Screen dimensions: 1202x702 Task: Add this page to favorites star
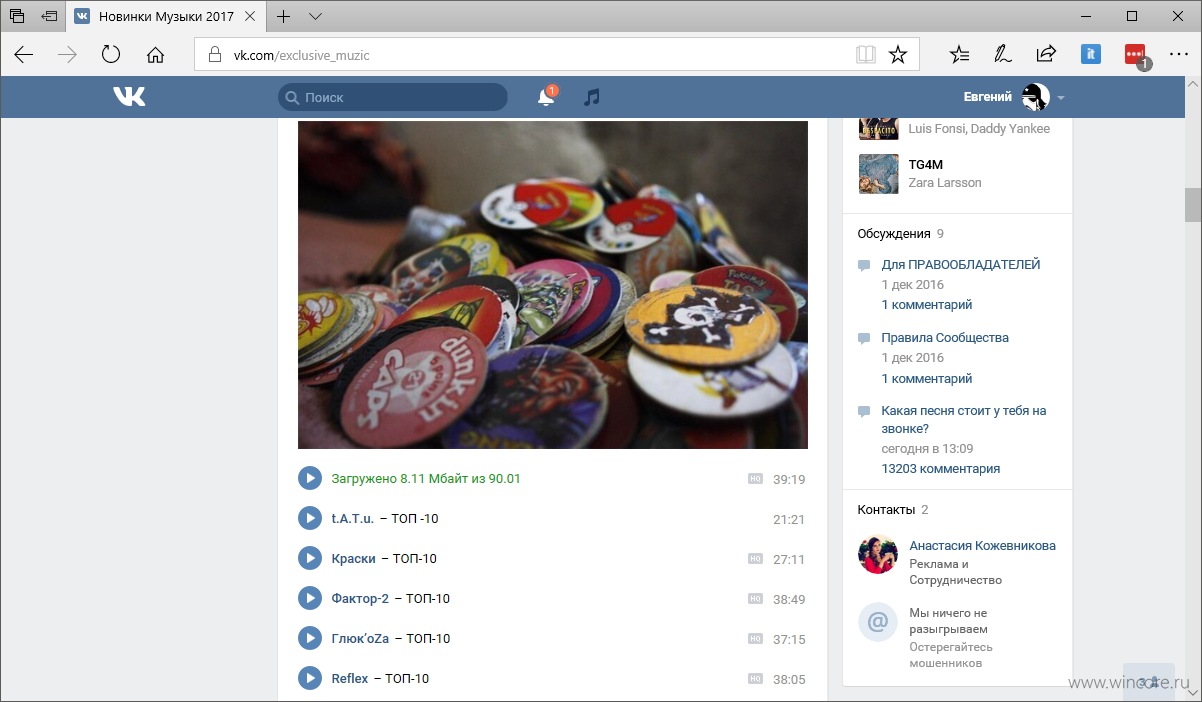tap(898, 55)
